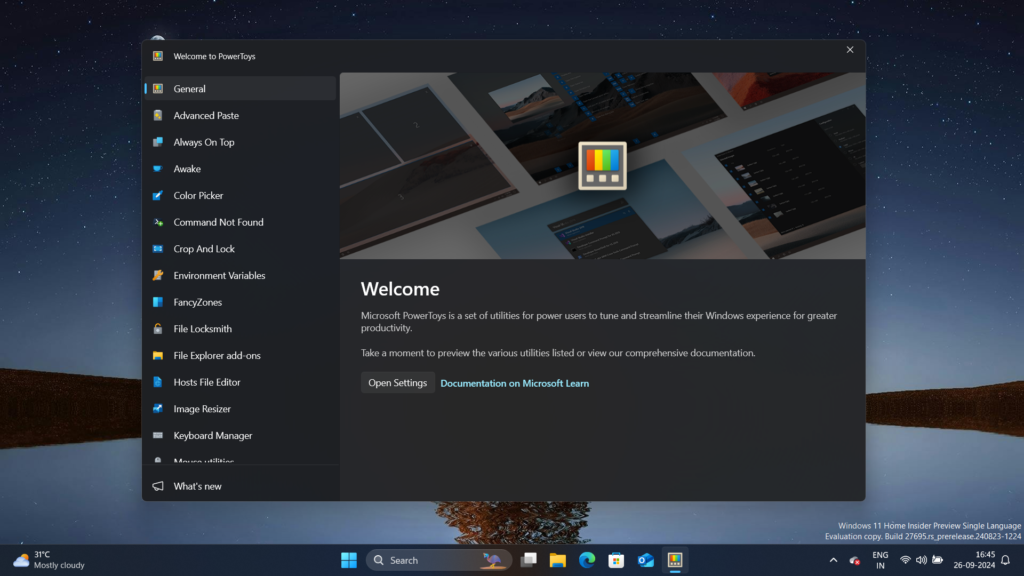Expand the system tray hidden icons chevron
Image resolution: width=1024 pixels, height=576 pixels.
coord(833,560)
